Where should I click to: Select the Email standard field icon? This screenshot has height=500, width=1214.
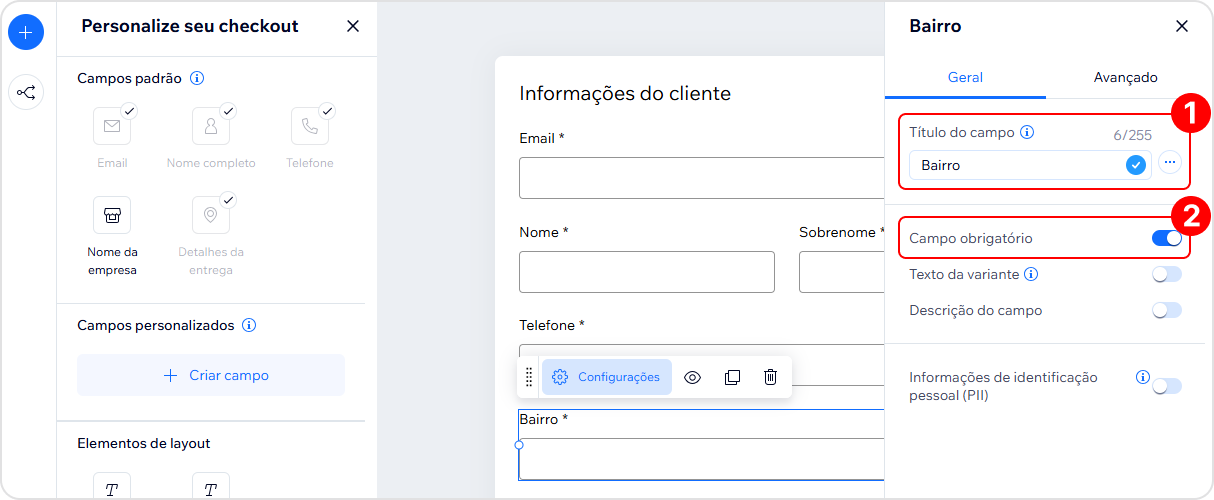coord(112,126)
